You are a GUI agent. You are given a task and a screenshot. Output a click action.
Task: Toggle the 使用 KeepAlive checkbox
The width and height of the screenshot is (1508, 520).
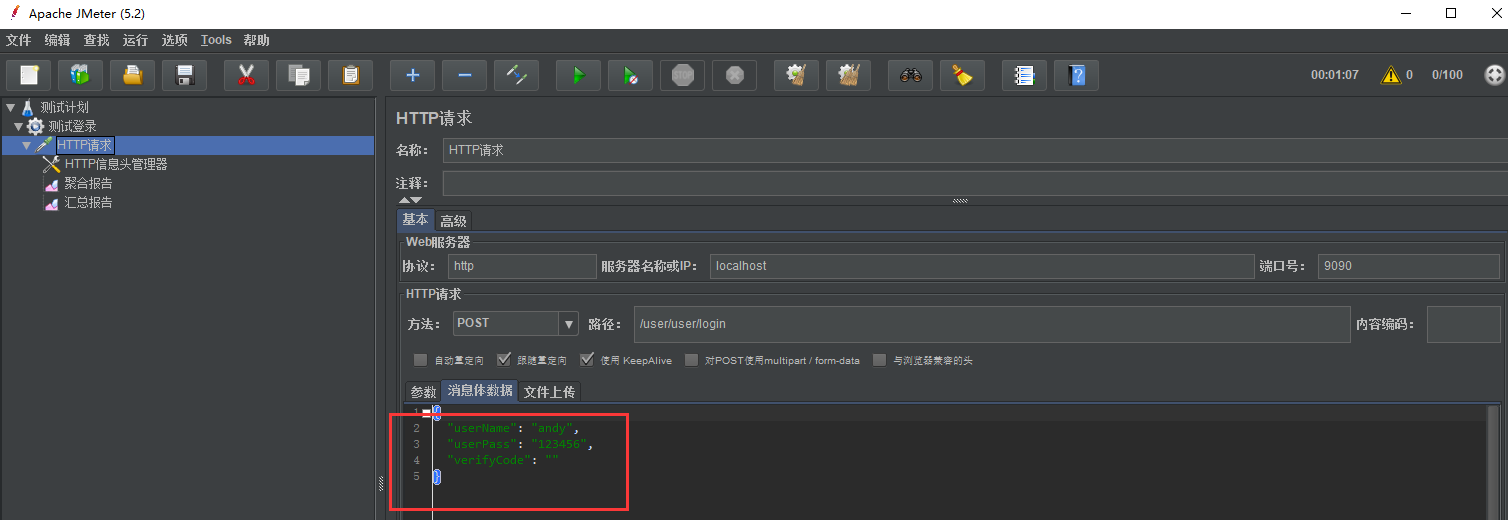(587, 360)
